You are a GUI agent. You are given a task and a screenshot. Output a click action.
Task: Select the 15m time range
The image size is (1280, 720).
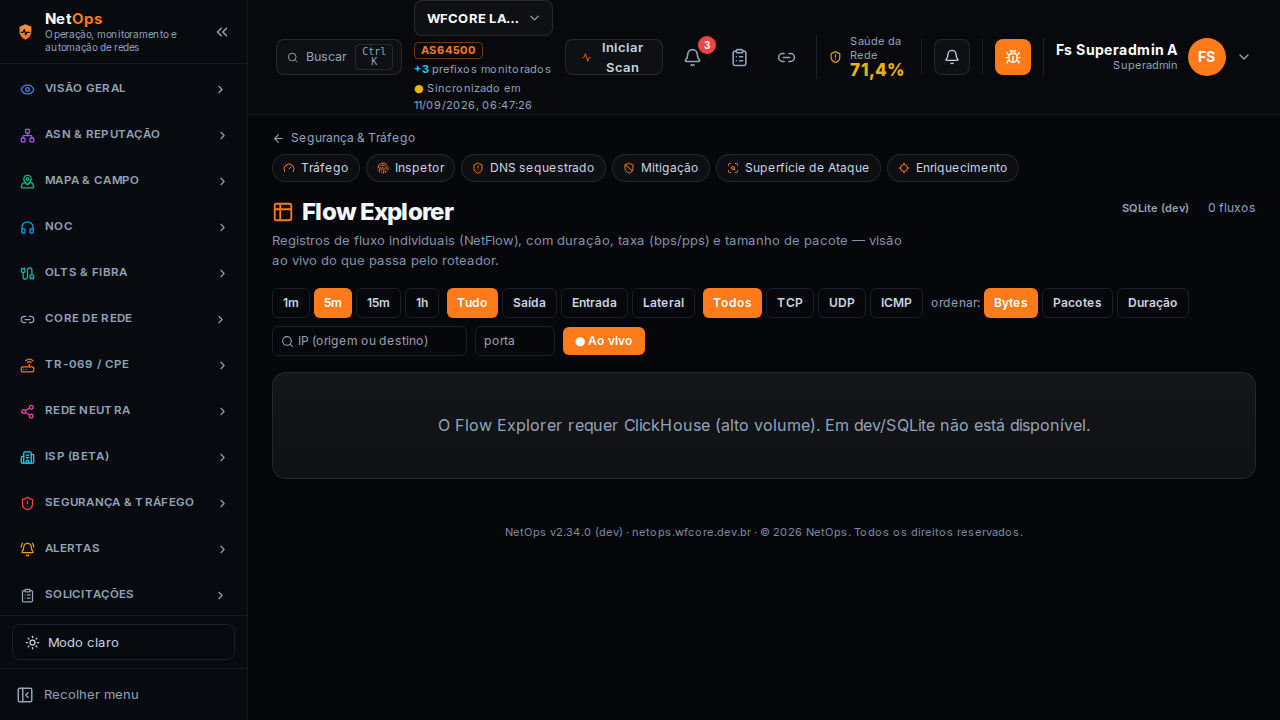[x=379, y=303]
